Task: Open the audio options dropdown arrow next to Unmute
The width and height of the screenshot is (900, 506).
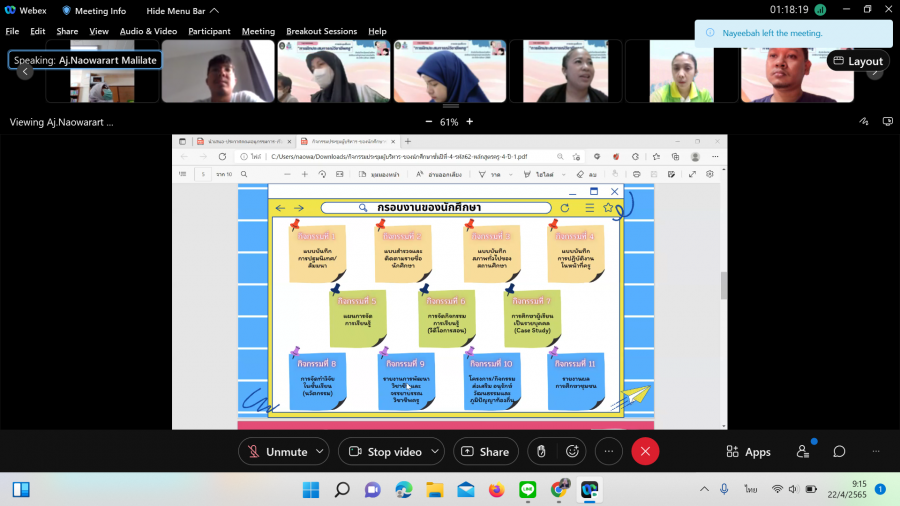Action: (x=319, y=452)
